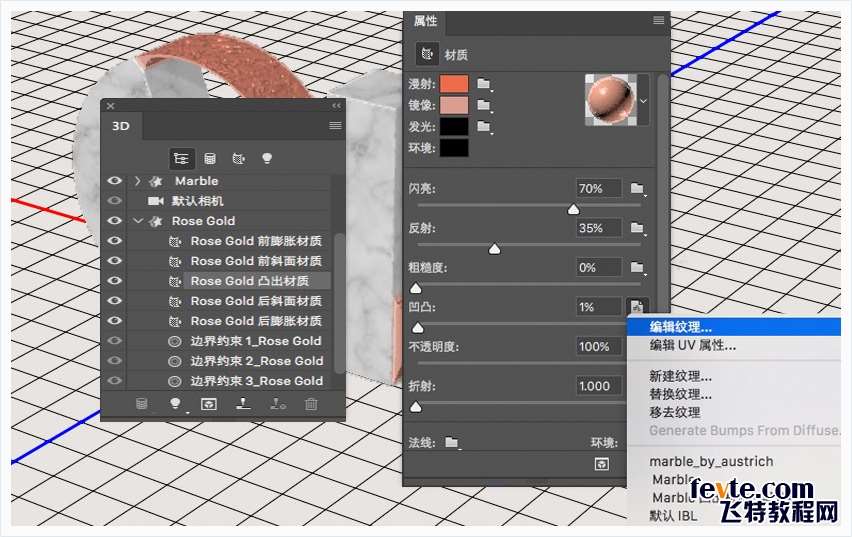Open bump (凹凸) texture icon
The height and width of the screenshot is (537, 852).
click(x=637, y=306)
